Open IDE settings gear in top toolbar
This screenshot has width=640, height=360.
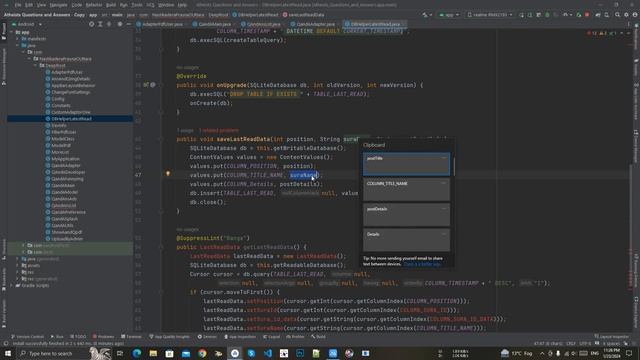click(626, 15)
